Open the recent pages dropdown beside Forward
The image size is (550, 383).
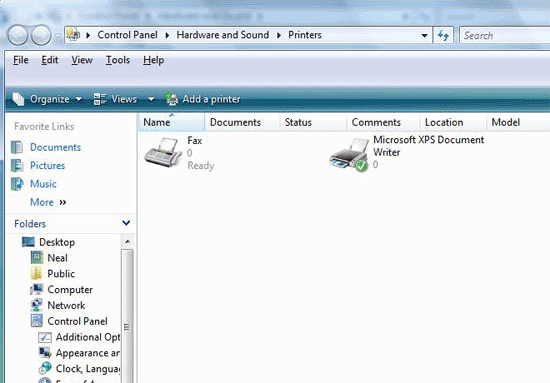(58, 35)
